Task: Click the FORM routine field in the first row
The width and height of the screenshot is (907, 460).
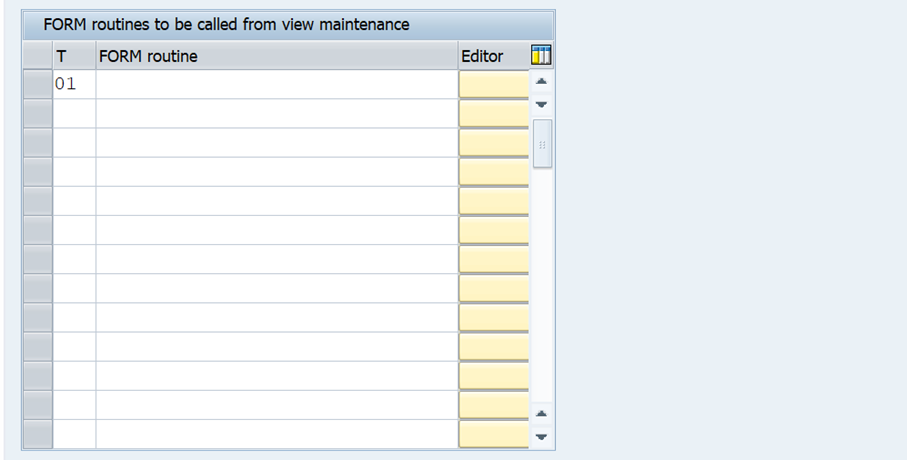Action: pos(276,84)
